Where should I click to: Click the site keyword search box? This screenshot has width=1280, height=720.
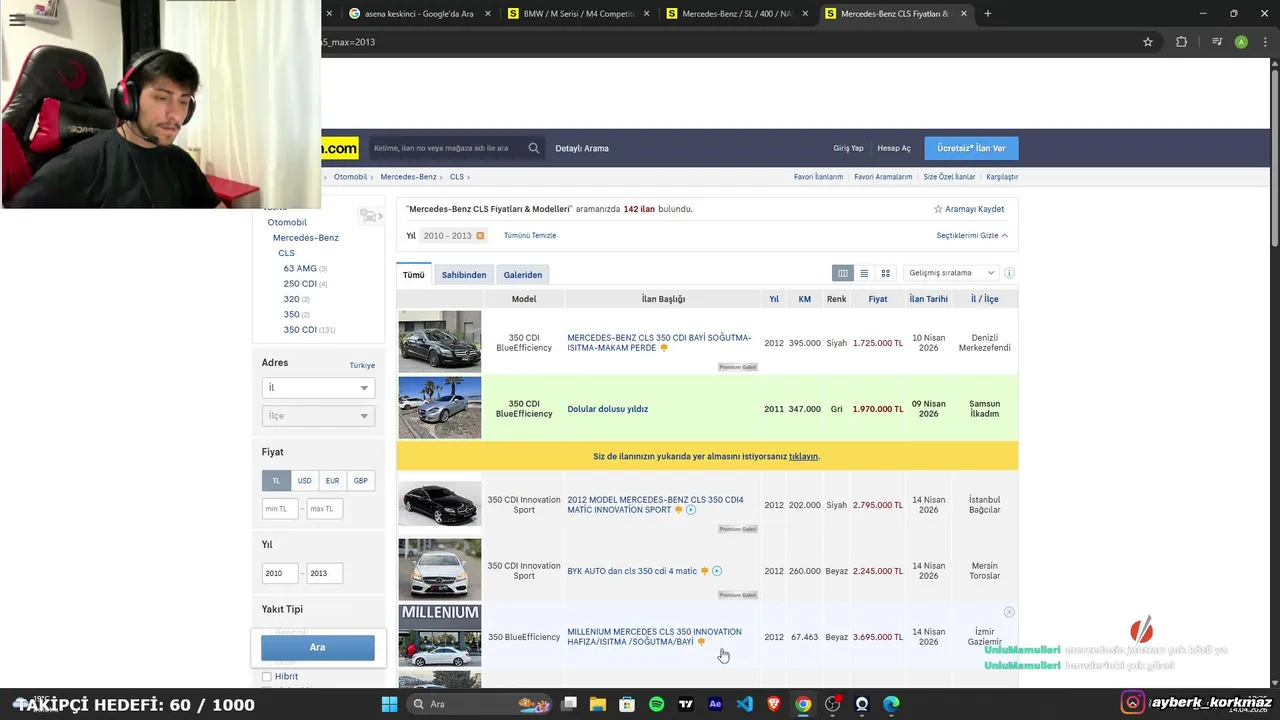tap(446, 148)
